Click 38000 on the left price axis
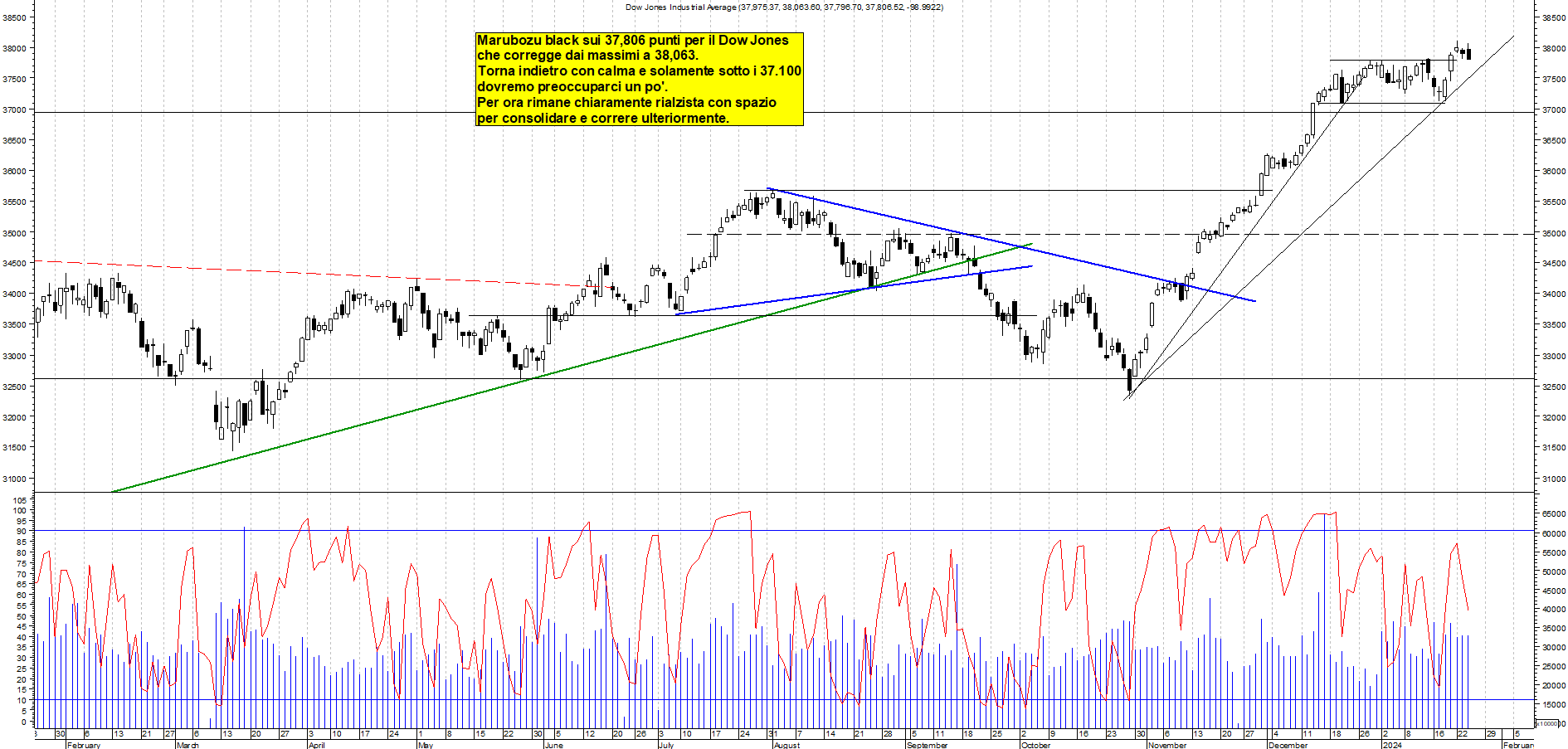Image resolution: width=1568 pixels, height=749 pixels. coord(14,48)
